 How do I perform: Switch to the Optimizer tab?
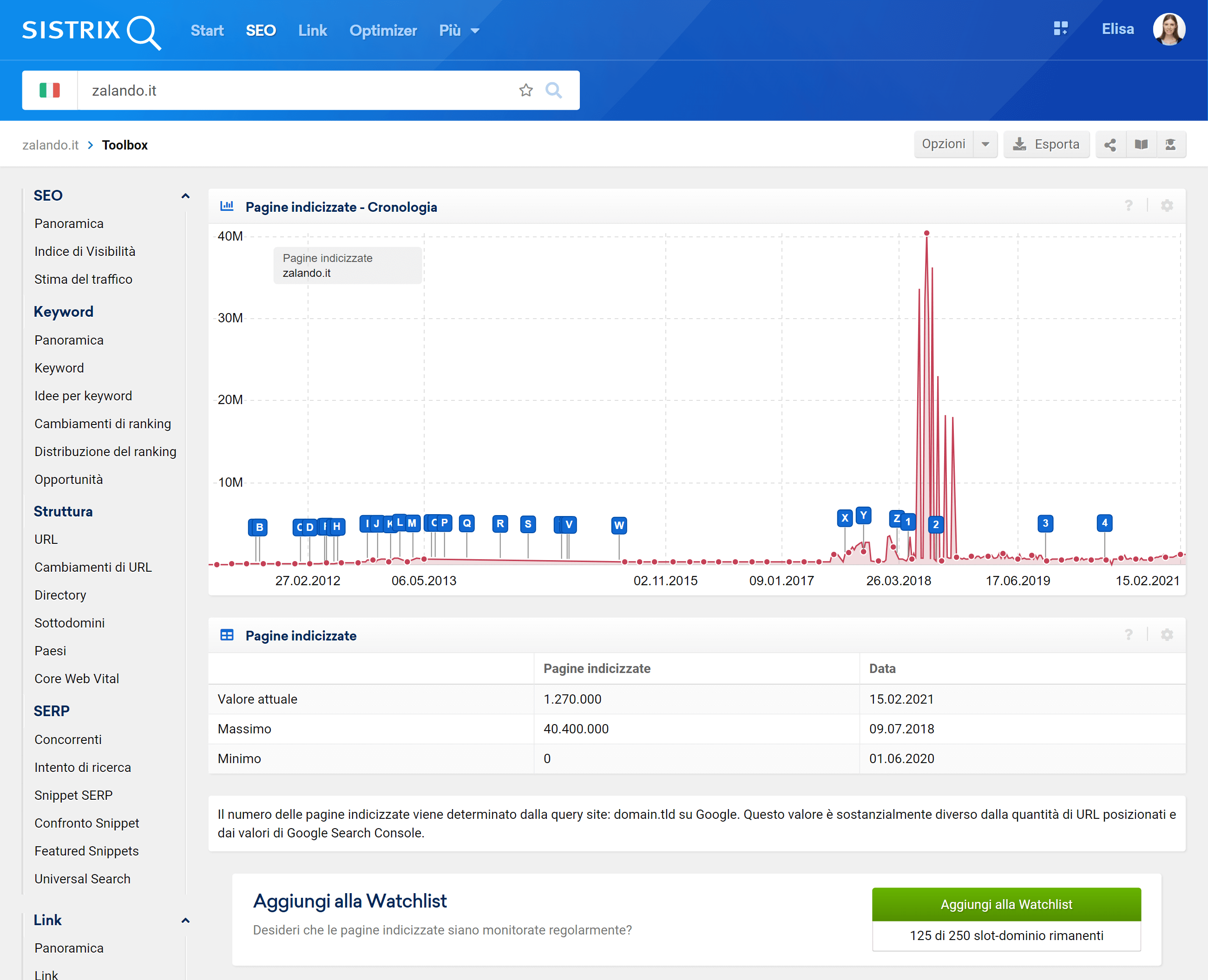(x=382, y=31)
